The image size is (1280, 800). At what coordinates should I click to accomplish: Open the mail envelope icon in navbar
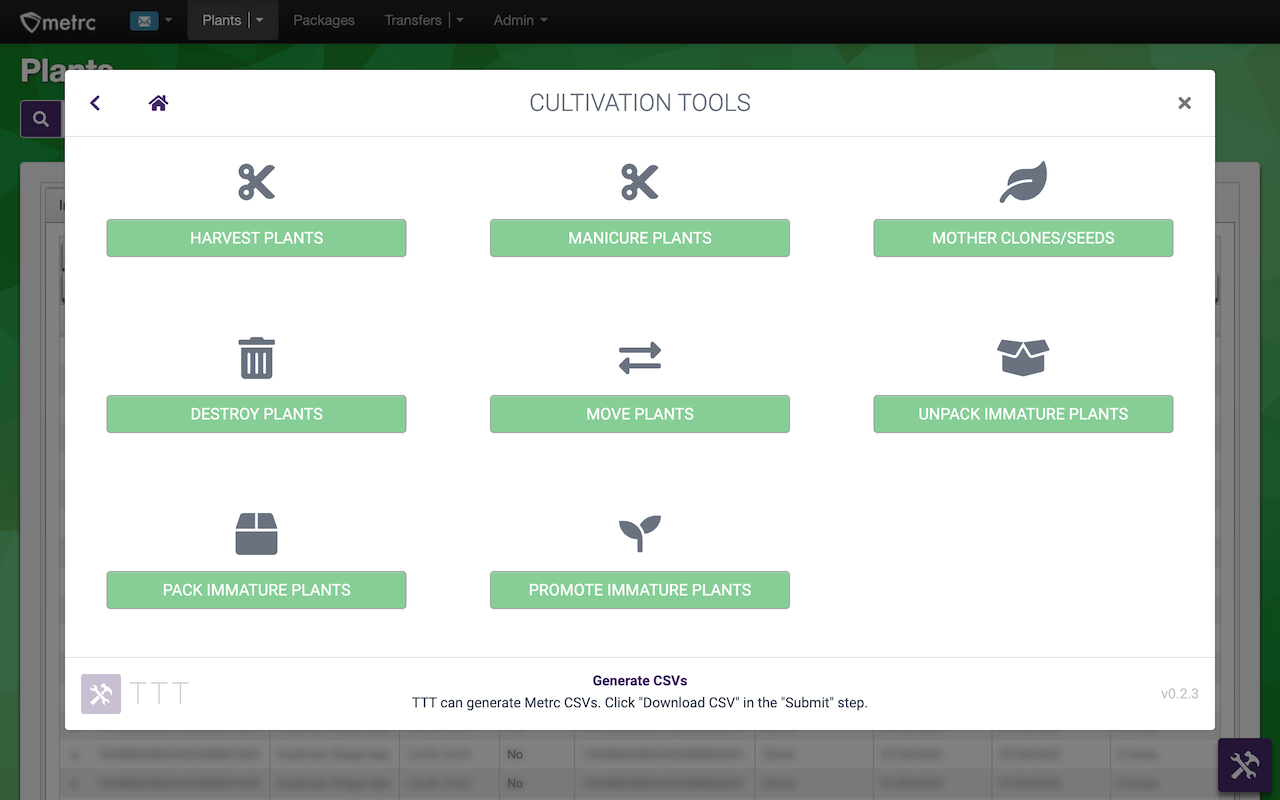tap(144, 20)
